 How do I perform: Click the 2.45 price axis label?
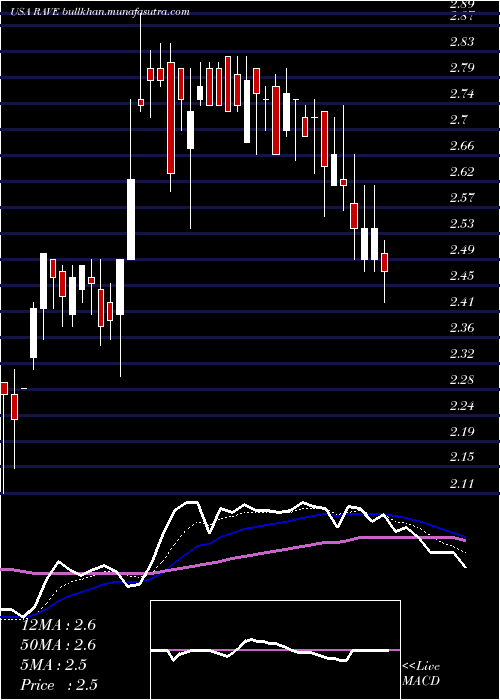462,275
